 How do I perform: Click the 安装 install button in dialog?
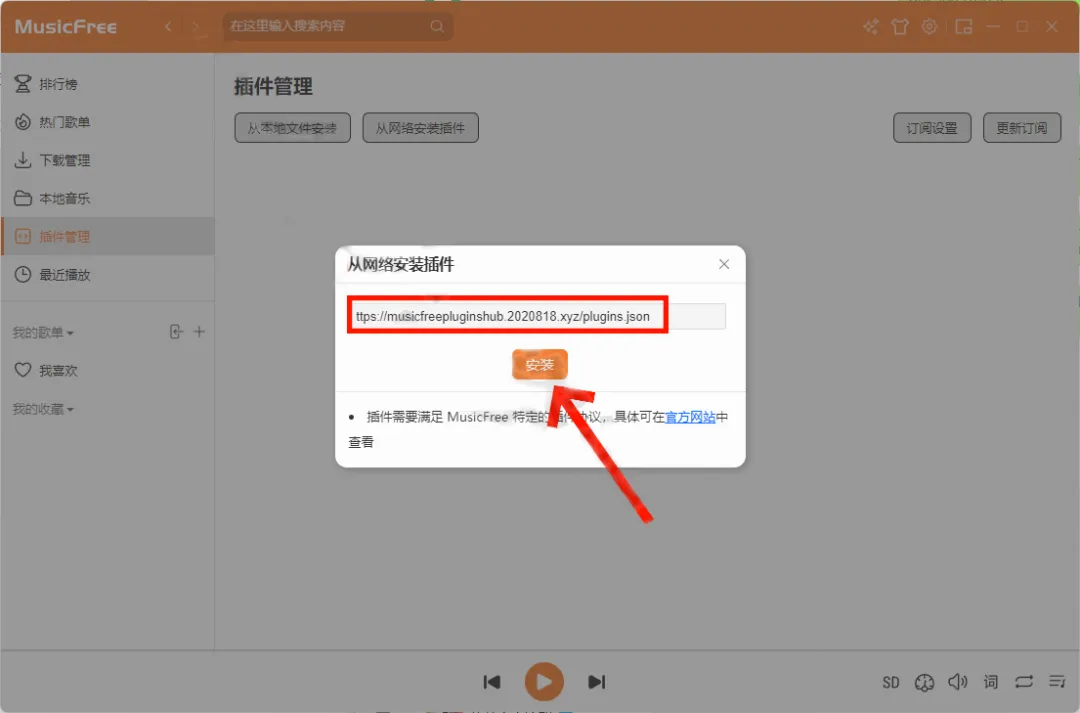[x=539, y=364]
